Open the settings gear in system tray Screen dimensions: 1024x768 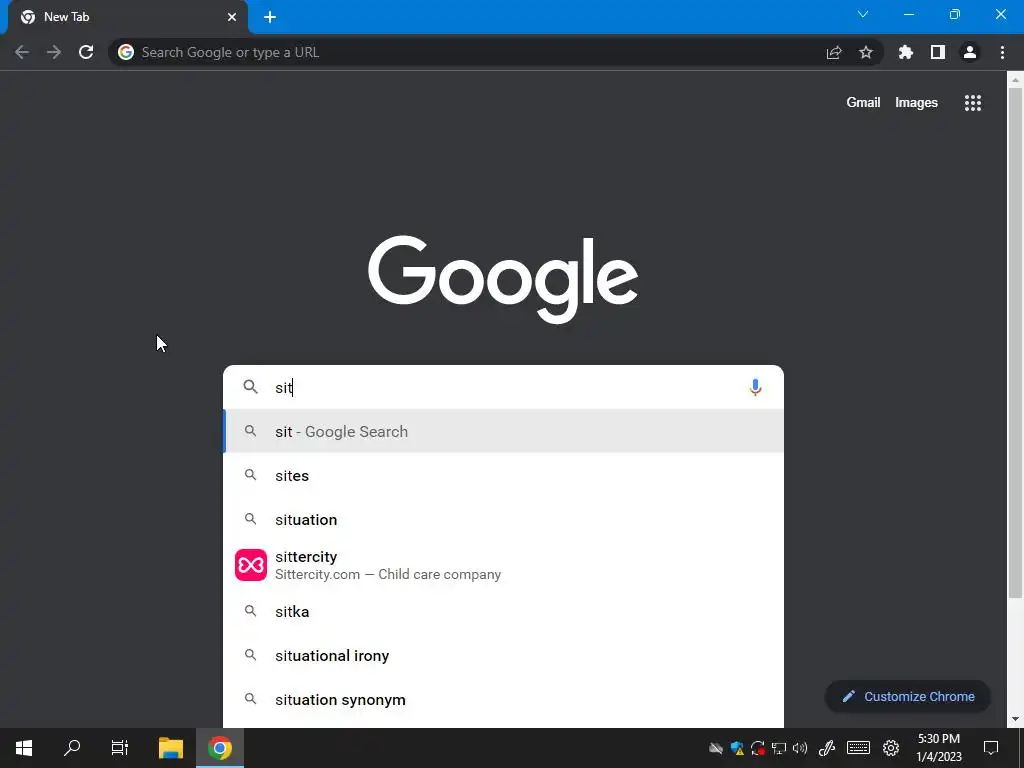point(891,748)
